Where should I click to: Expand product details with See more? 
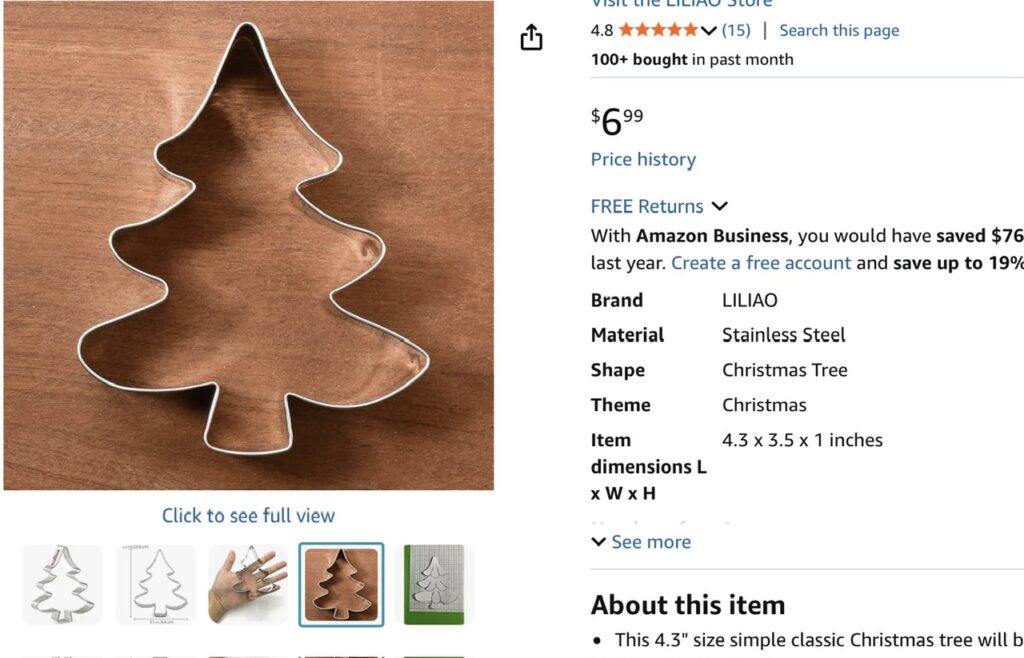pyautogui.click(x=641, y=542)
